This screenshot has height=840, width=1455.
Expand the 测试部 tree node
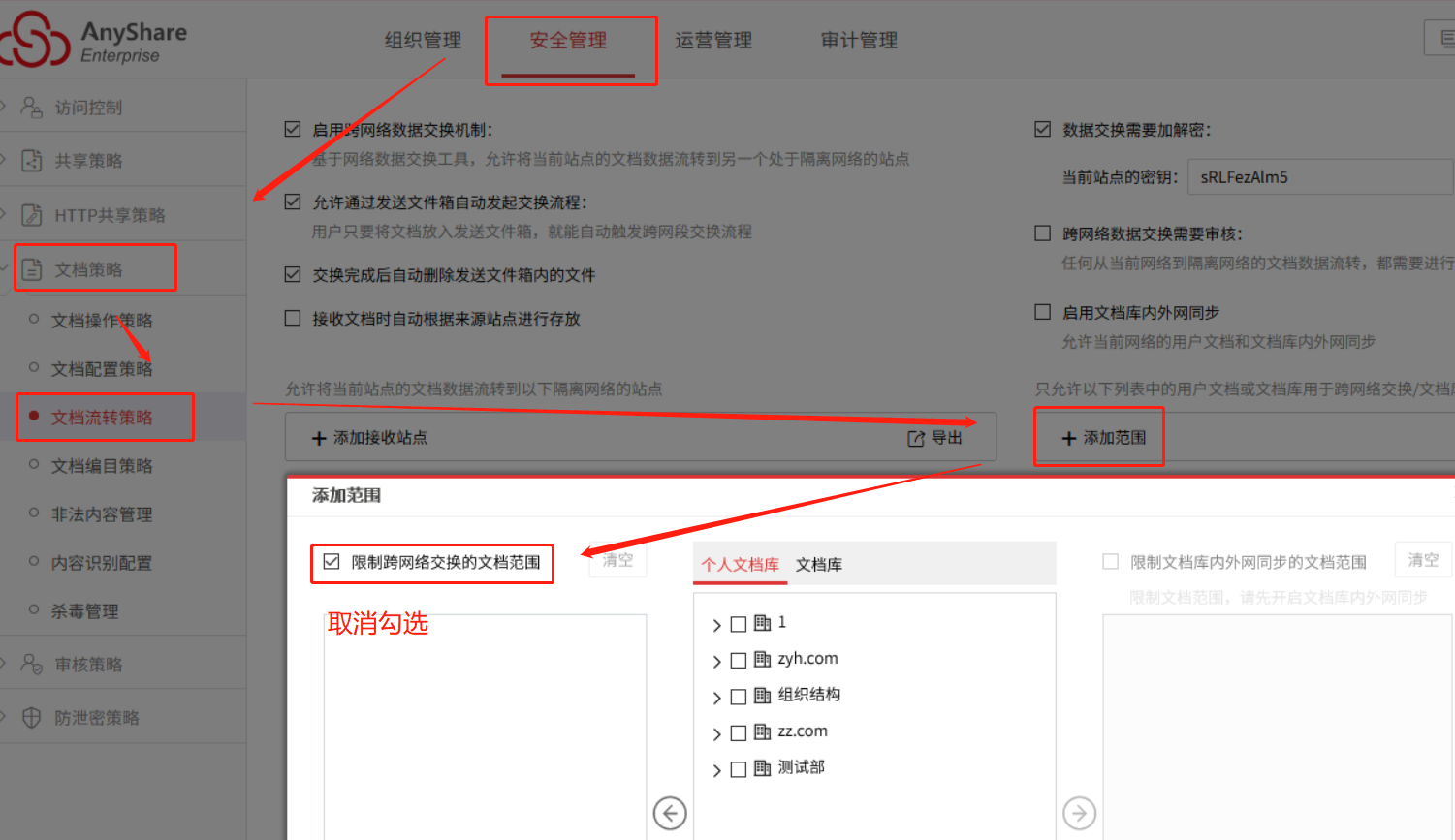point(716,770)
